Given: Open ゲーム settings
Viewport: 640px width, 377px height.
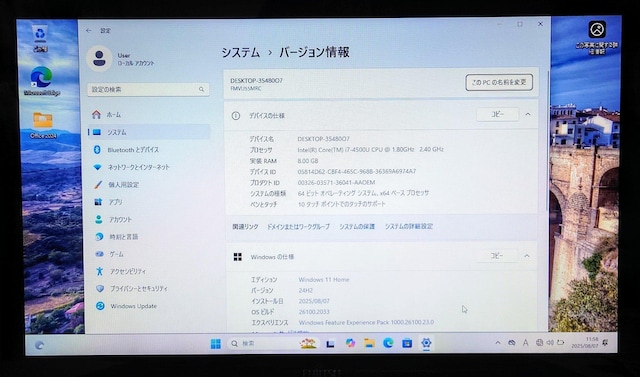Looking at the screenshot, I should point(149,254).
